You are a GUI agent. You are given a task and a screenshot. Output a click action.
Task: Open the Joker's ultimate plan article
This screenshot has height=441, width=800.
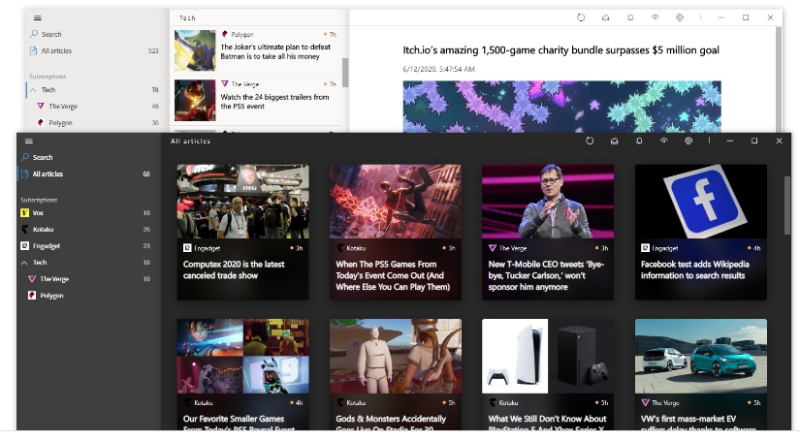[x=256, y=50]
